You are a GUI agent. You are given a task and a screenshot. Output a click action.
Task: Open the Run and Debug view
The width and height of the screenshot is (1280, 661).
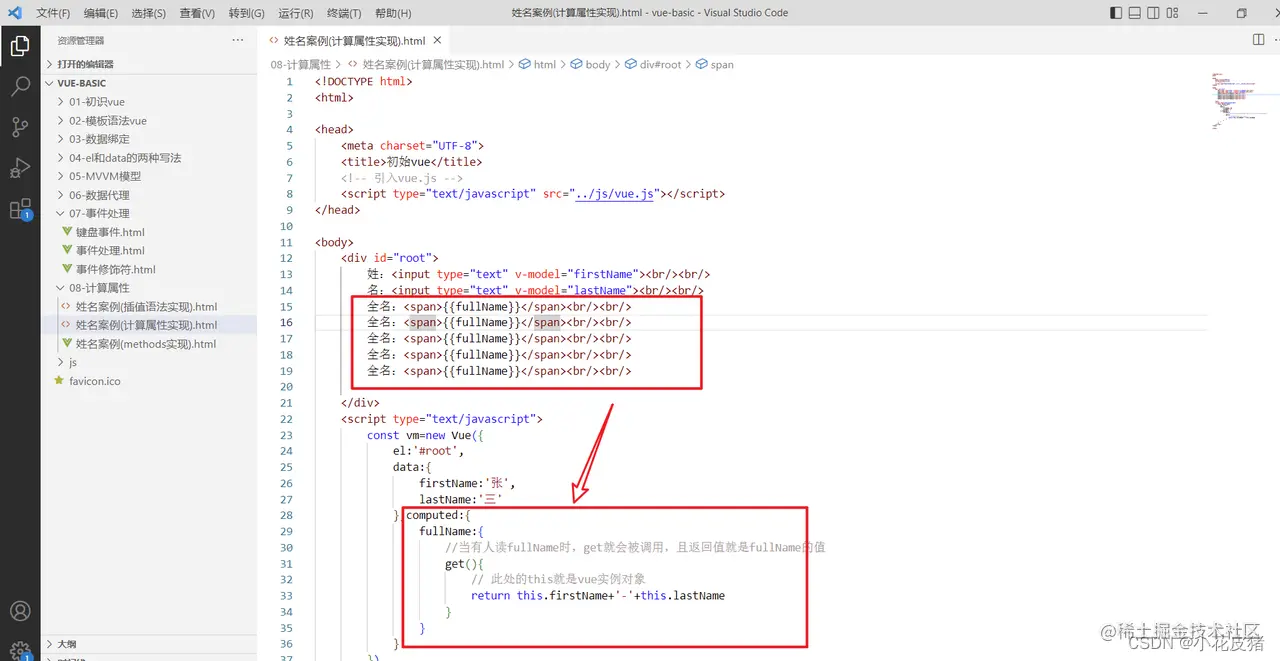[x=20, y=168]
